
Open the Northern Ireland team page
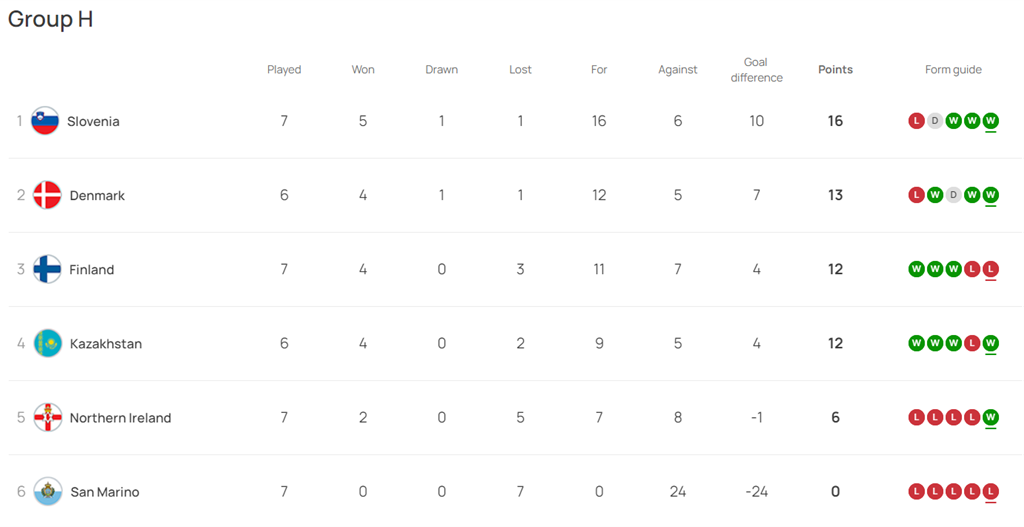coord(120,418)
